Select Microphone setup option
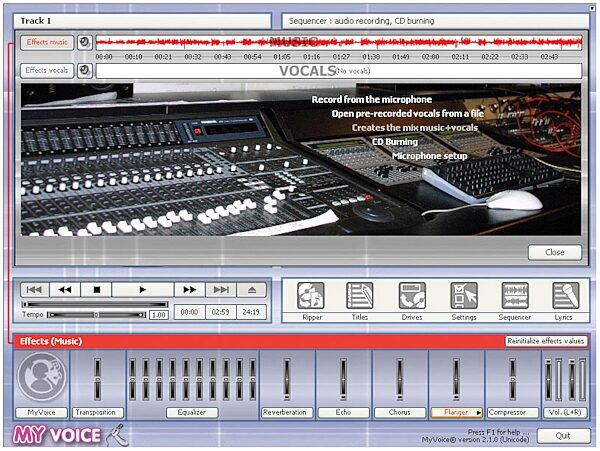Viewport: 600px width, 451px height. pos(429,156)
